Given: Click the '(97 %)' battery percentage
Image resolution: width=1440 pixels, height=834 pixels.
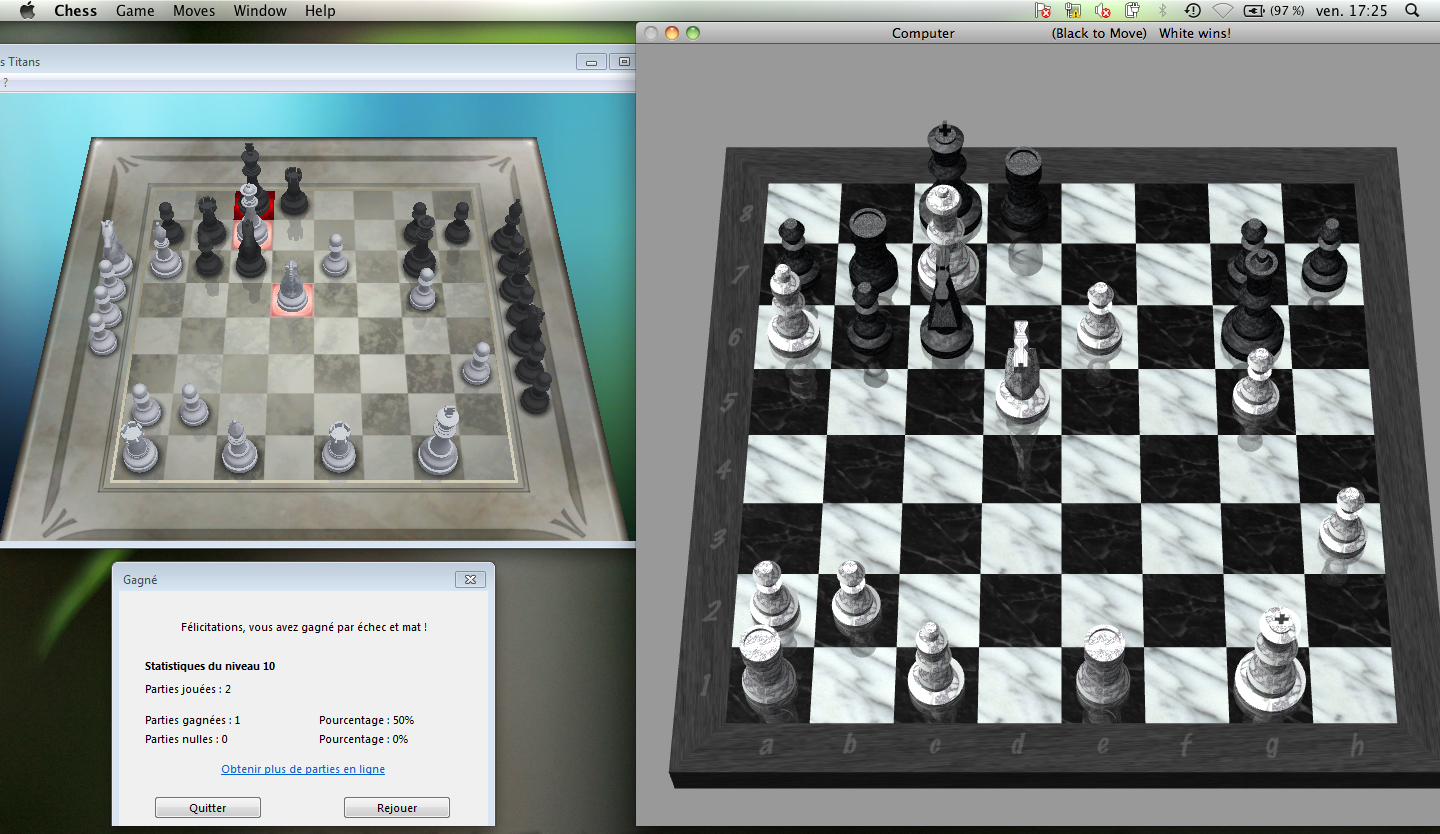Looking at the screenshot, I should 1287,11.
